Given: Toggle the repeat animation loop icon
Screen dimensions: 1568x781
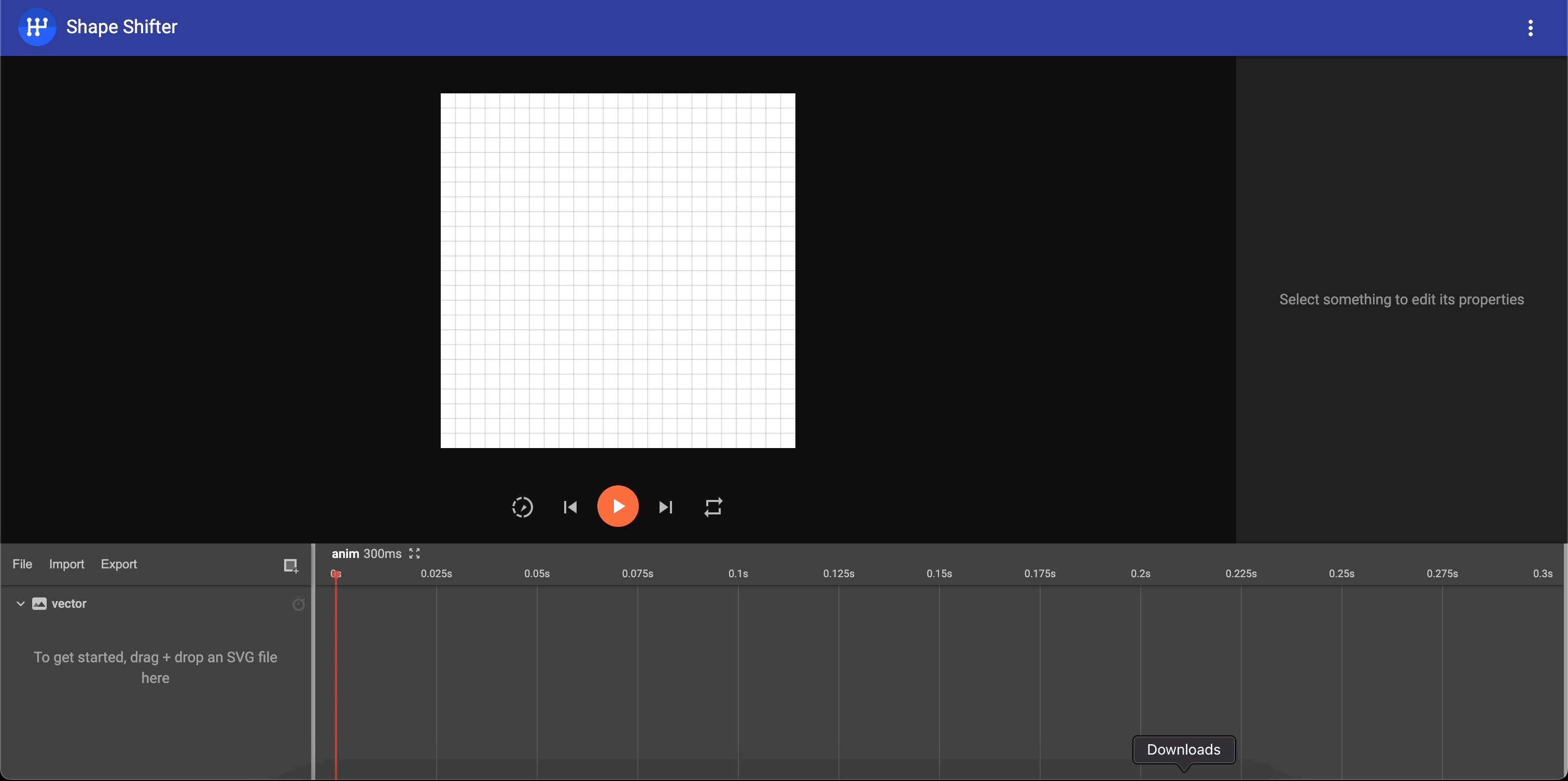Looking at the screenshot, I should pyautogui.click(x=713, y=507).
